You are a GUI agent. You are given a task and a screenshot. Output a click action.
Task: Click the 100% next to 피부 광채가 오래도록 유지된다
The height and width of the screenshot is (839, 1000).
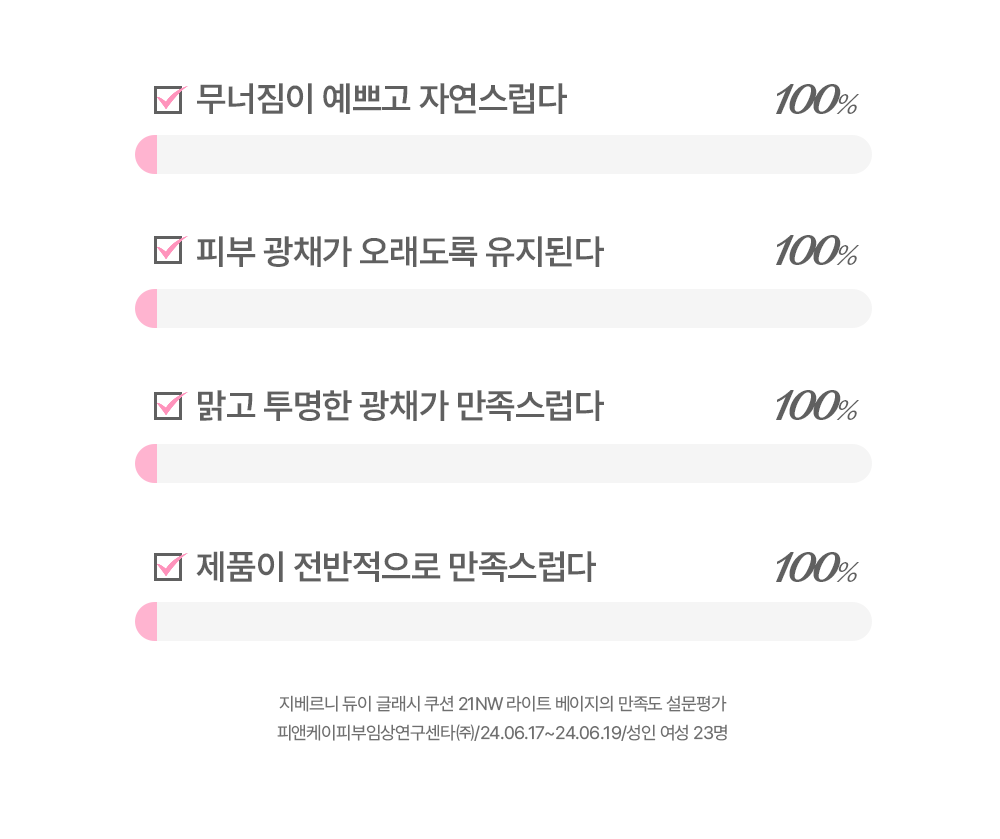click(816, 251)
